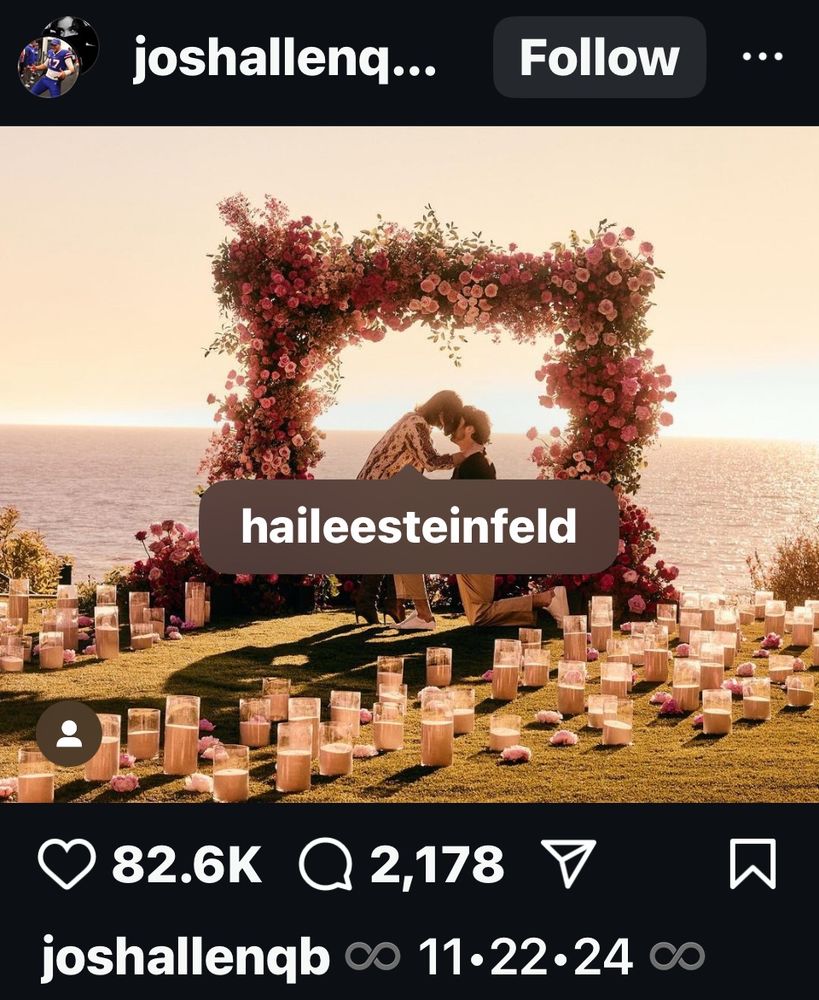
Task: Share the post using the paper plane icon
Action: [x=568, y=863]
